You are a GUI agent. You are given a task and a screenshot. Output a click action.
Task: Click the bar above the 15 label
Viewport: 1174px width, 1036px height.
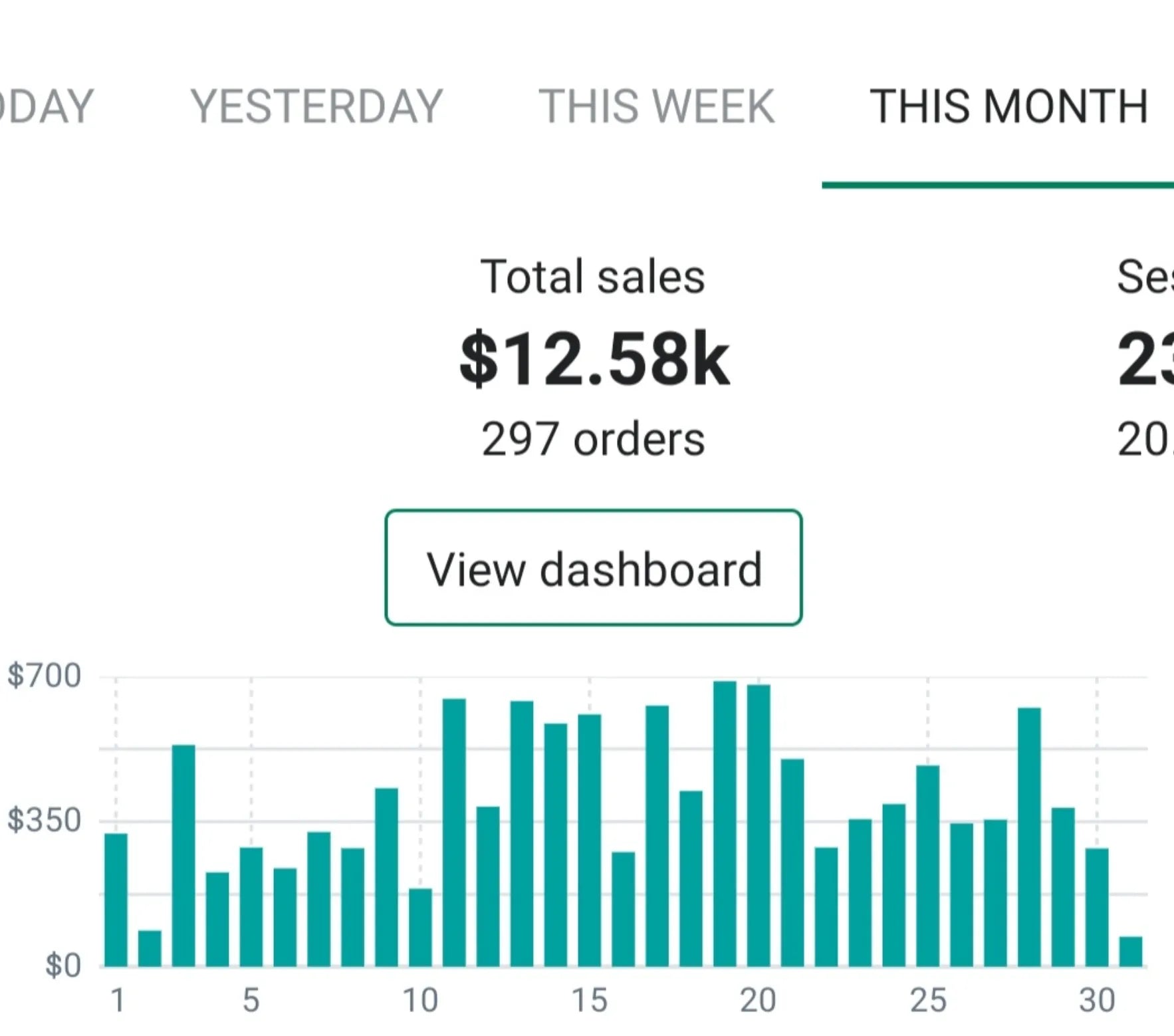coord(590,840)
